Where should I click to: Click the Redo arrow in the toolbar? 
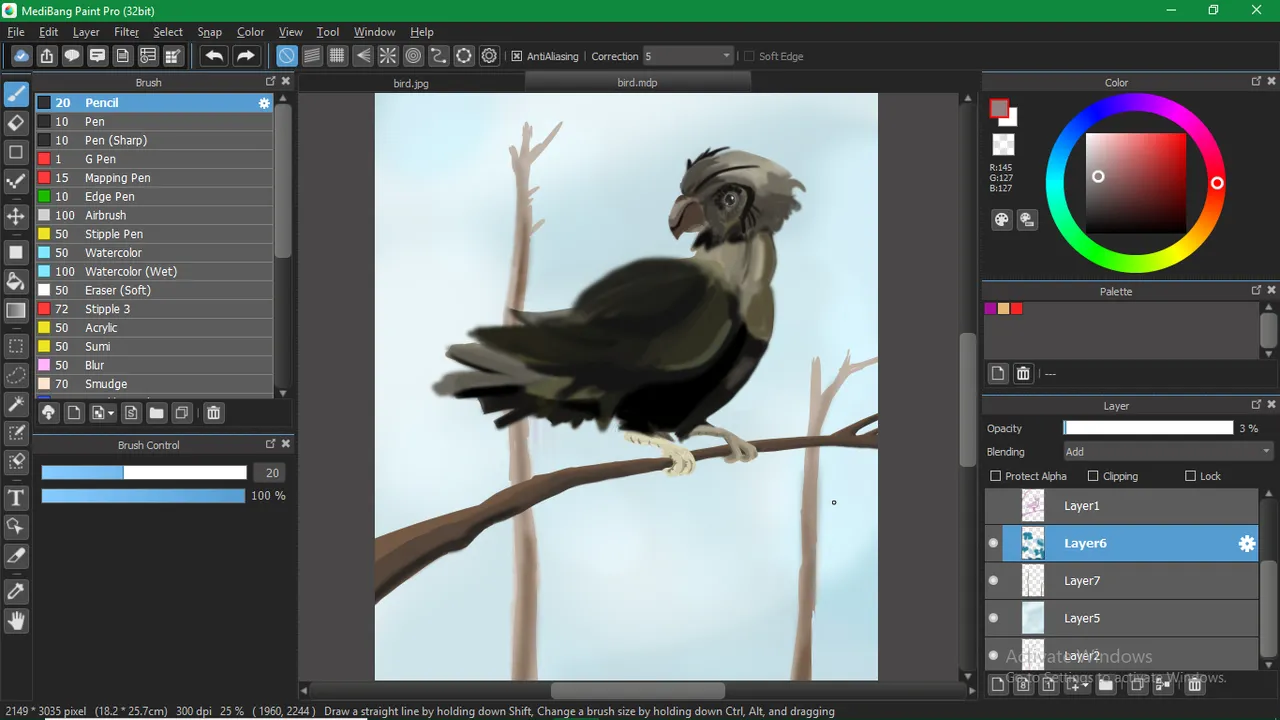[x=246, y=56]
